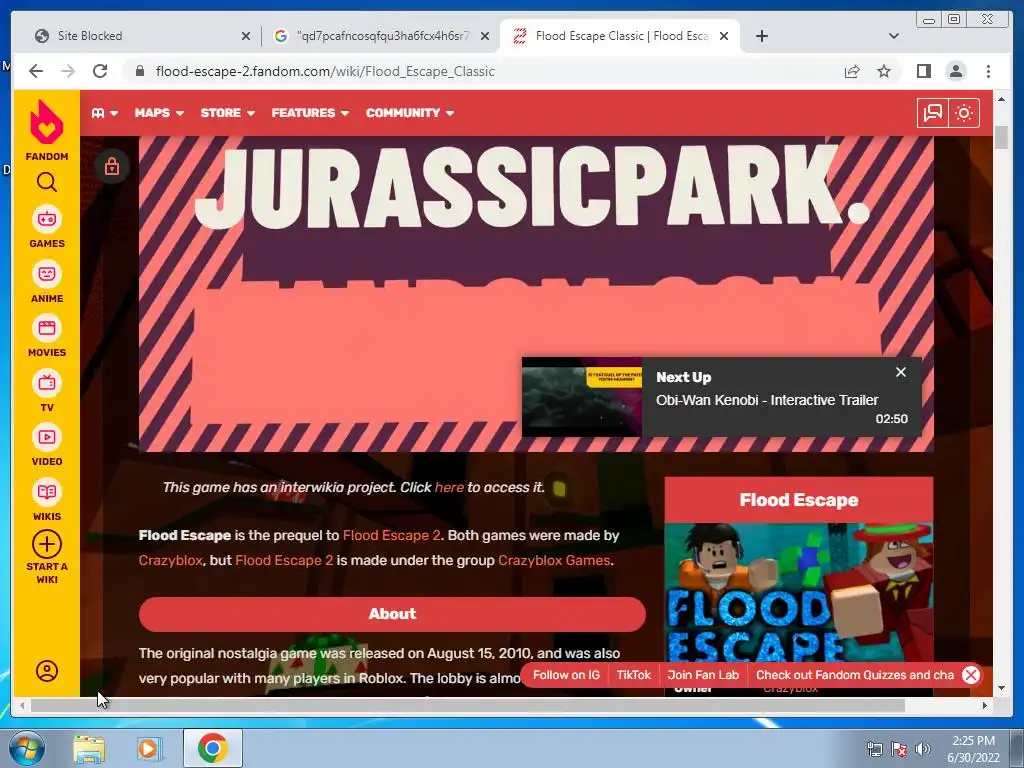
Task: Toggle the light/dark theme sun icon
Action: [x=964, y=113]
